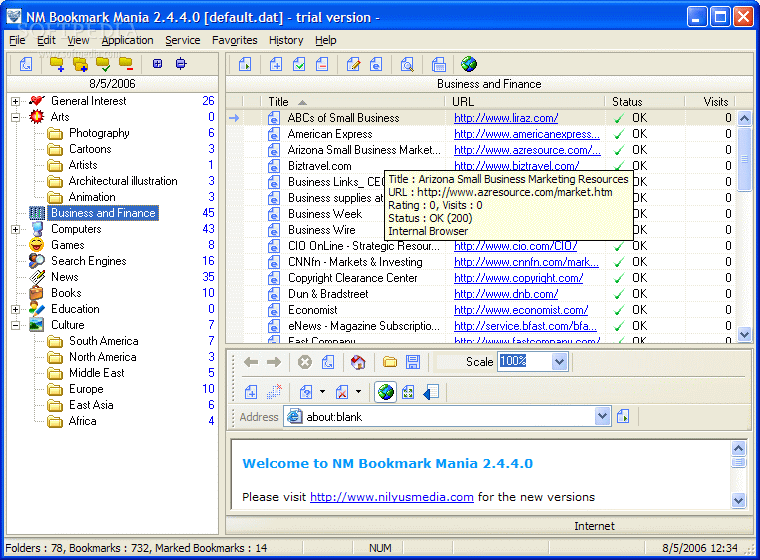
Task: Open the Help menu
Action: pyautogui.click(x=326, y=40)
